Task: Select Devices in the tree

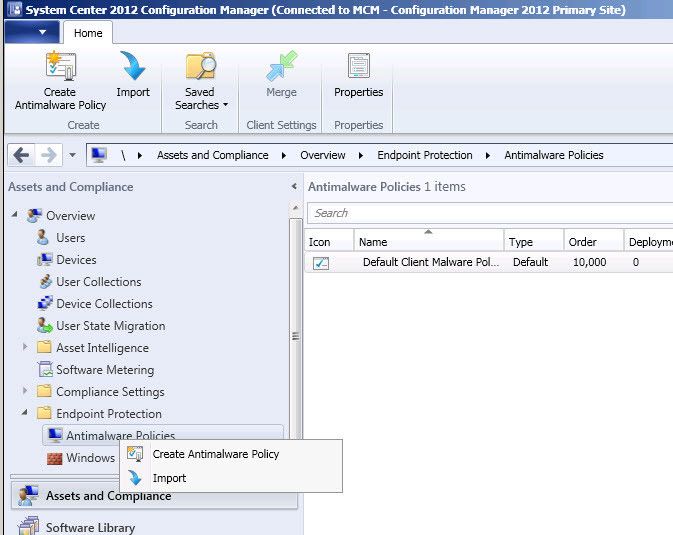Action: (76, 260)
